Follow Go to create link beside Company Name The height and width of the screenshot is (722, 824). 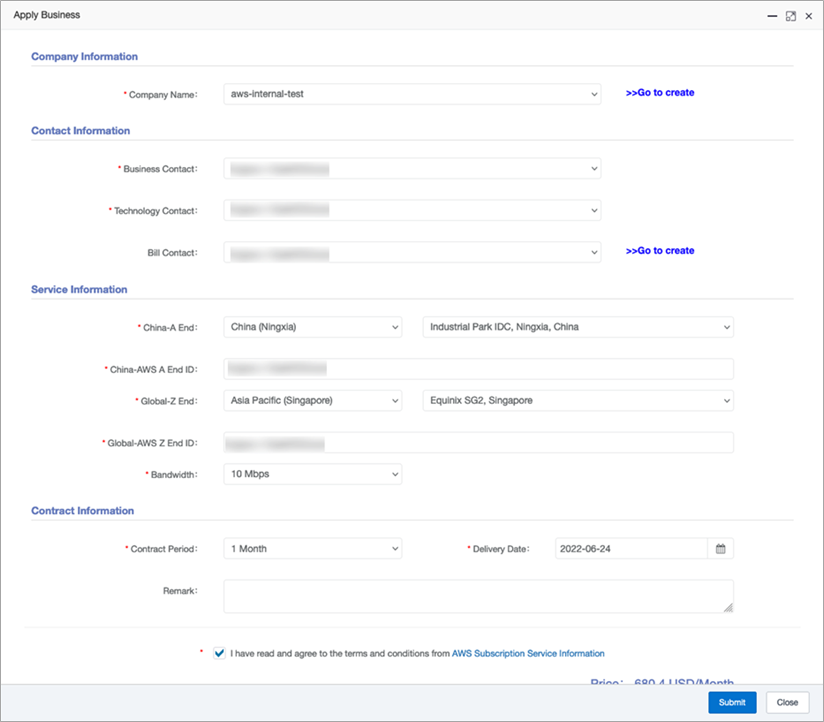[x=660, y=92]
